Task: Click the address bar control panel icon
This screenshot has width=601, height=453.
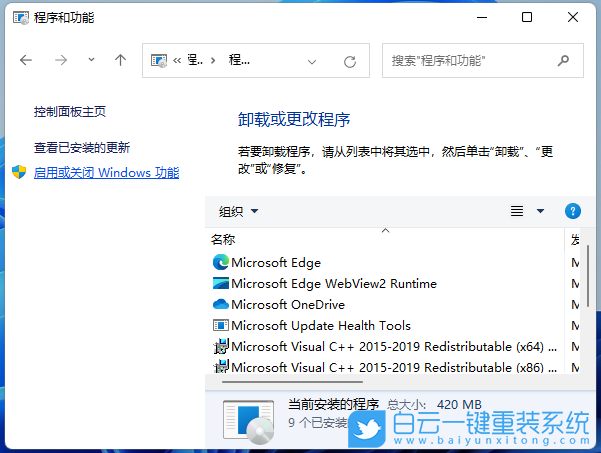Action: point(159,61)
